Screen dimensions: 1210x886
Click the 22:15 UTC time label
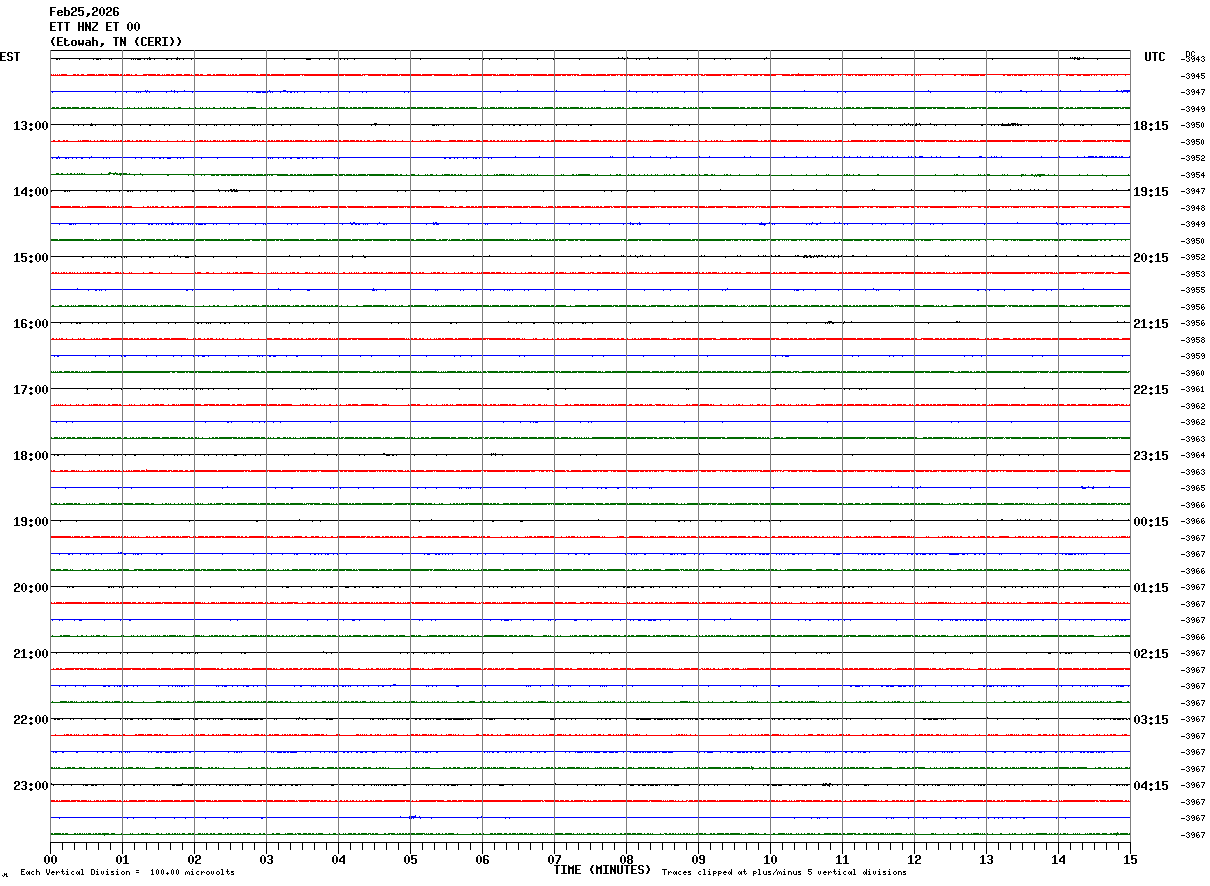(1151, 390)
